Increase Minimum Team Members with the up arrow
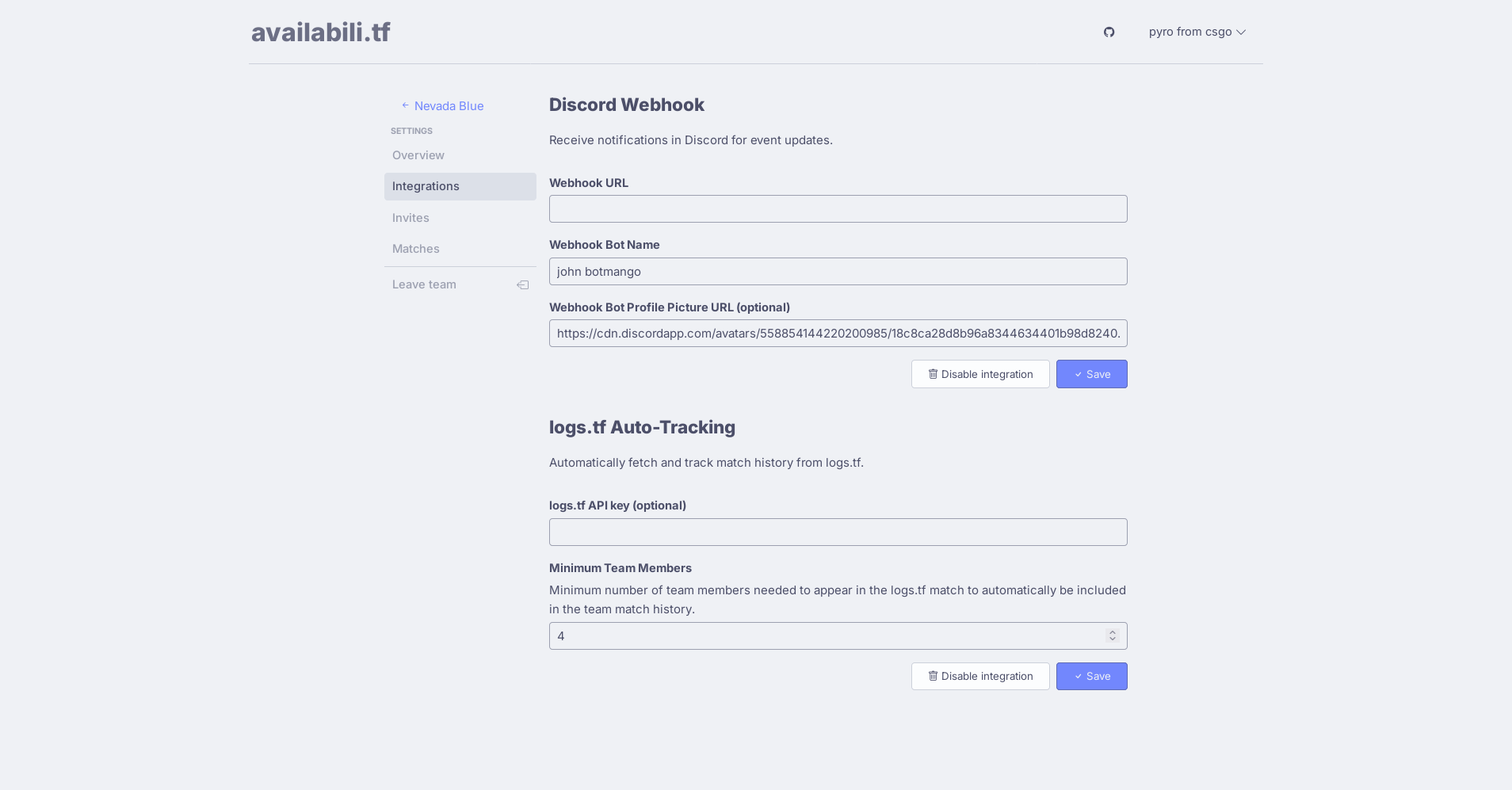This screenshot has width=1512, height=790. tap(1113, 632)
